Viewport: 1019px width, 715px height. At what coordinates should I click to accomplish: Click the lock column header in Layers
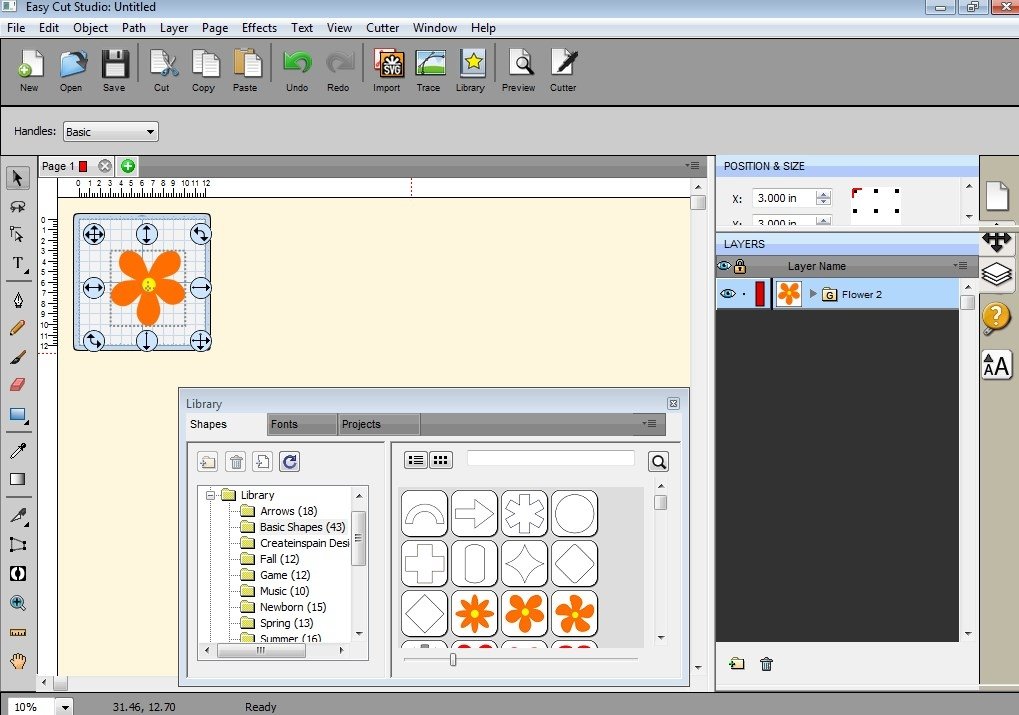pyautogui.click(x=740, y=266)
